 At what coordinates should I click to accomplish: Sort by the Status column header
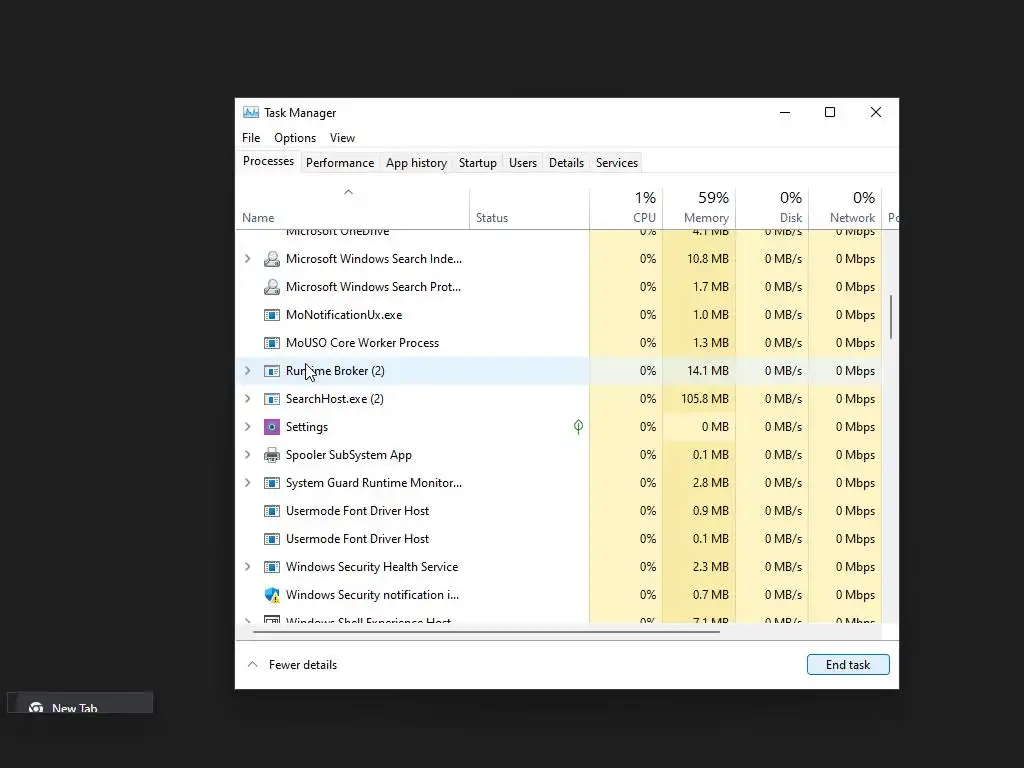pyautogui.click(x=529, y=208)
